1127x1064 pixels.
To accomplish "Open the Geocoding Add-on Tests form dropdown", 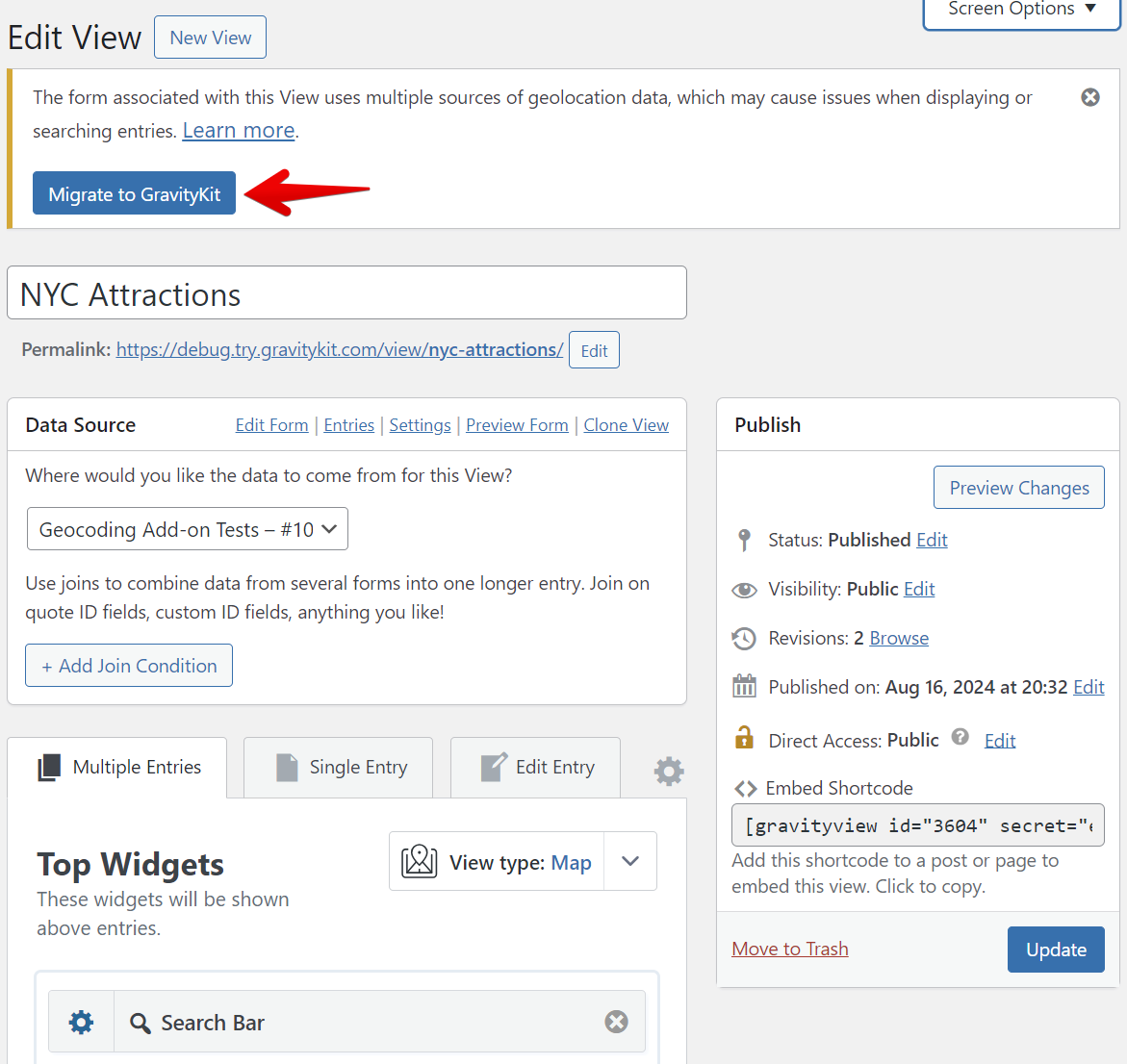I will (187, 529).
